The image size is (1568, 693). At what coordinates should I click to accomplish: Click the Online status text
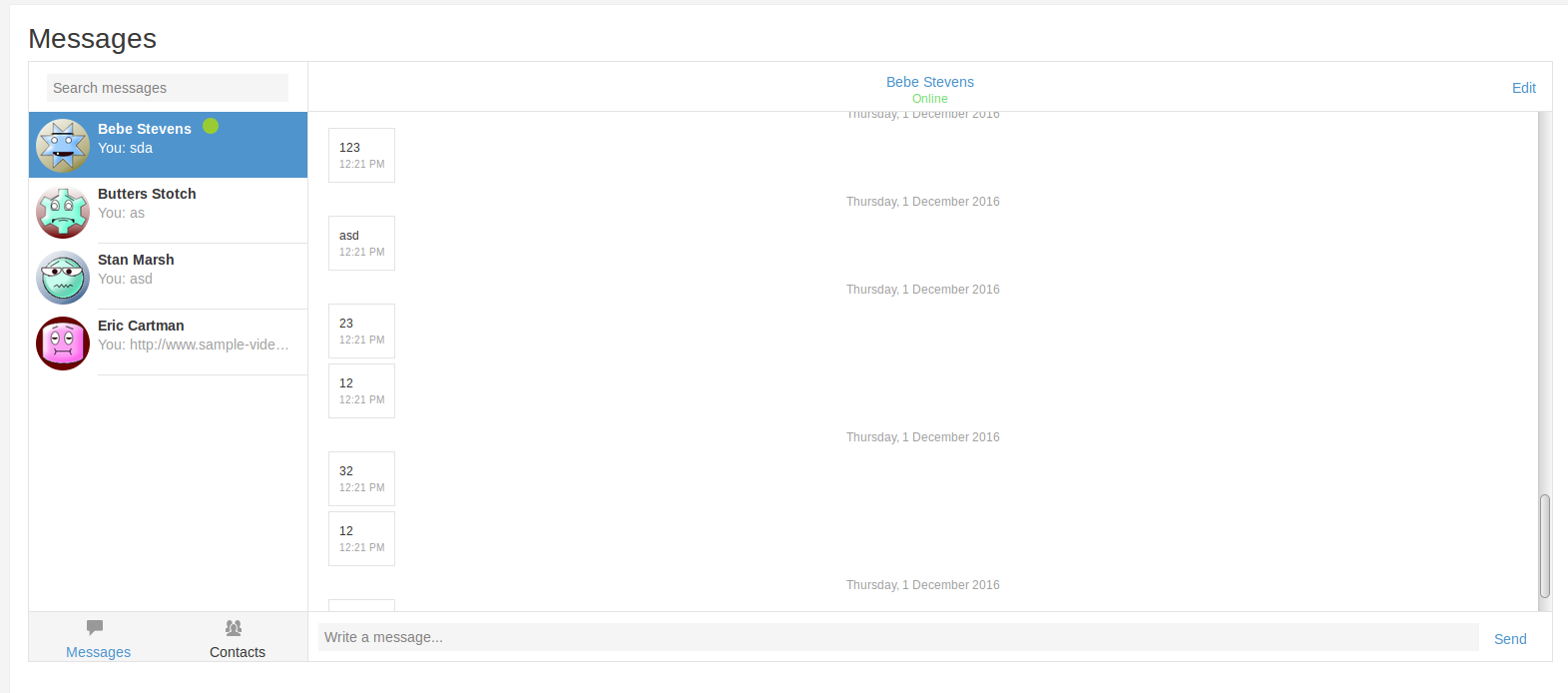click(930, 99)
